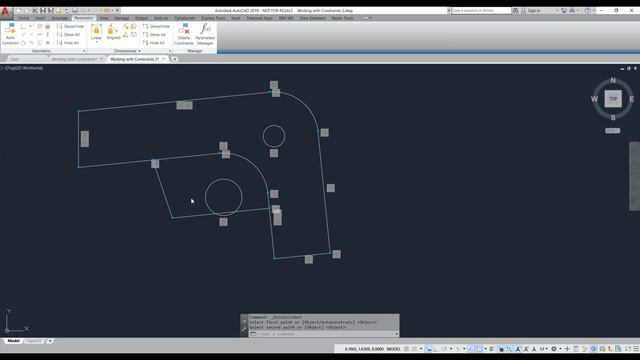Toggle Clean Screen icon in status bar
Viewport: 640px width, 360px height.
[628, 349]
